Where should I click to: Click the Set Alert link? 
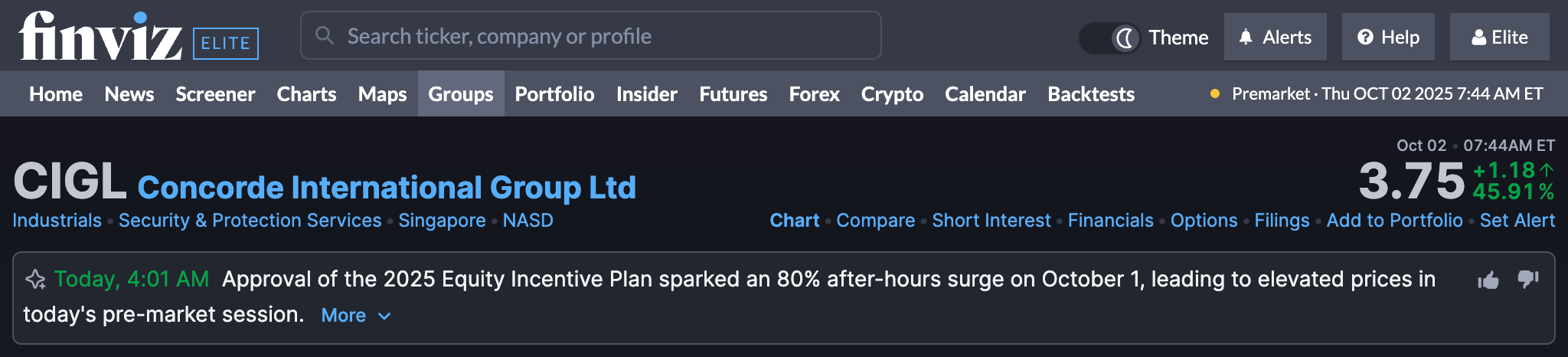[1517, 221]
